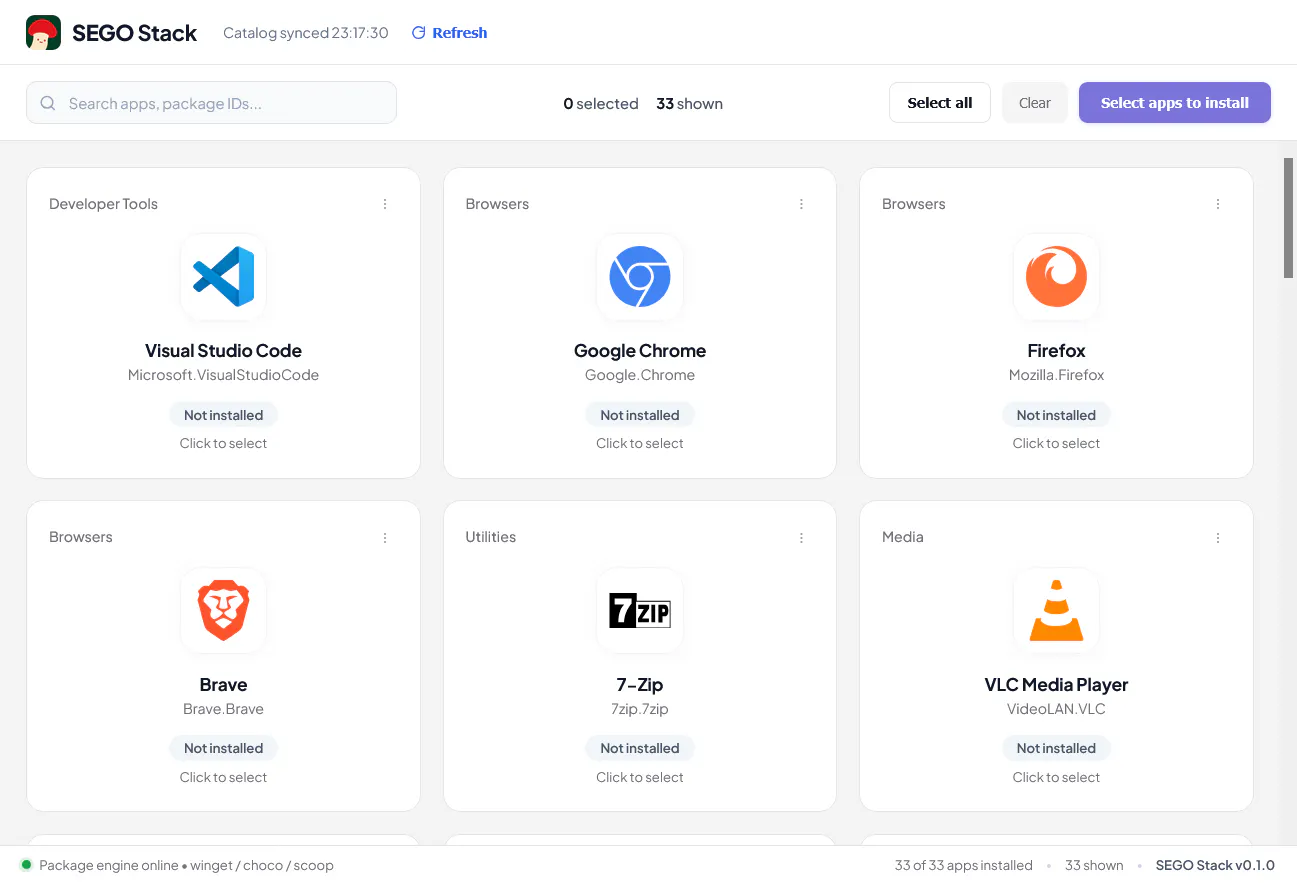
Task: Click Click to select under Firefox
Action: pos(1056,443)
